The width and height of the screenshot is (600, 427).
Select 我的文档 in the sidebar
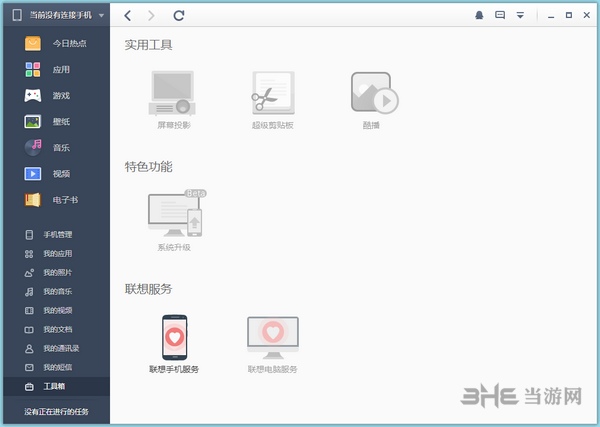(x=57, y=329)
